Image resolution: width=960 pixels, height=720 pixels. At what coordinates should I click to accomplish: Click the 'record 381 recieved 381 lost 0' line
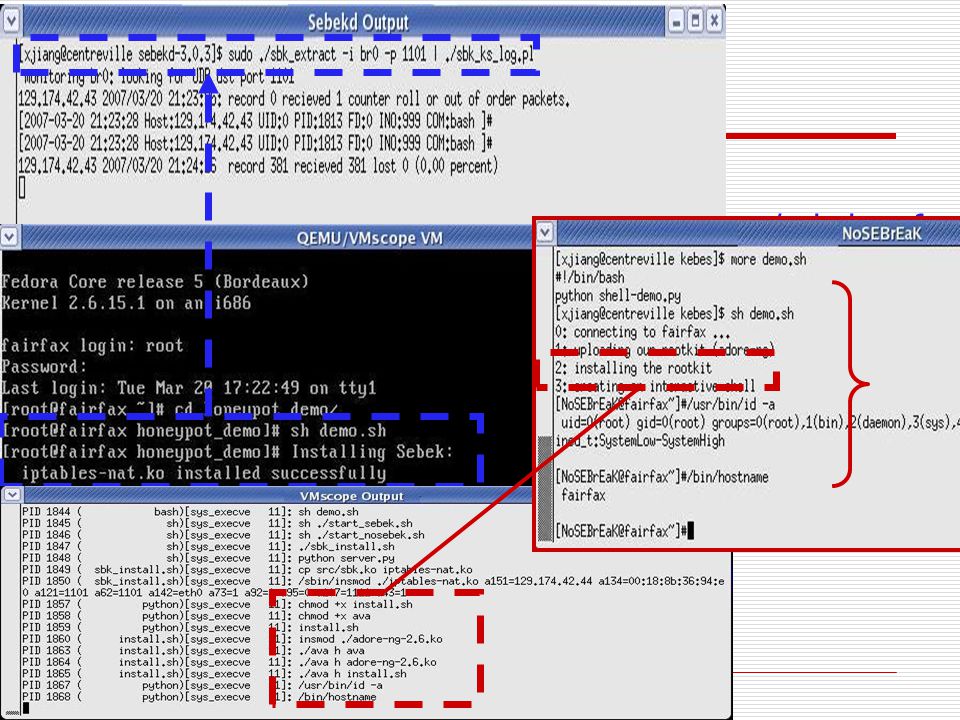point(258,166)
